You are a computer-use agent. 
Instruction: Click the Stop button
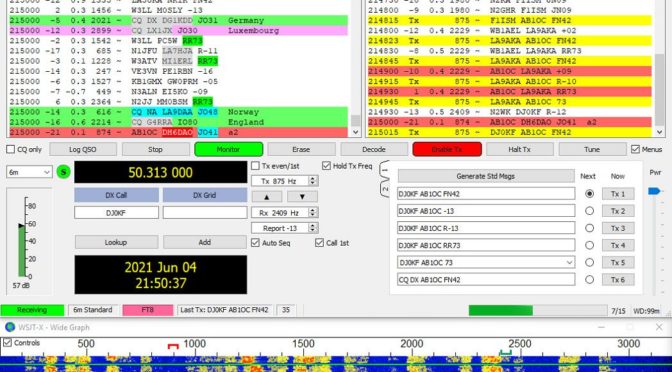[155, 150]
